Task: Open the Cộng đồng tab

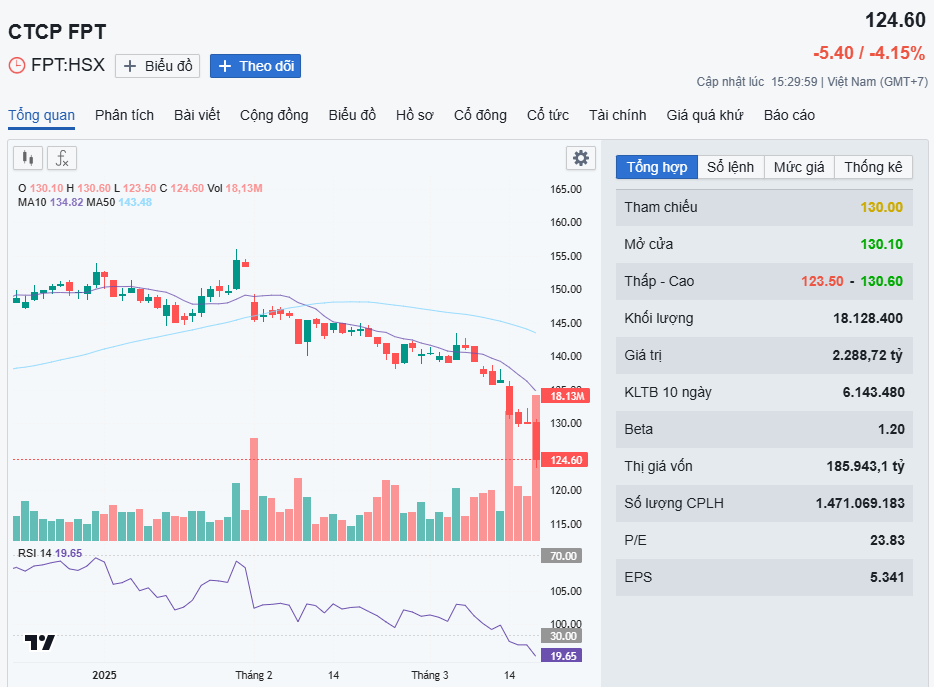Action: coord(274,115)
